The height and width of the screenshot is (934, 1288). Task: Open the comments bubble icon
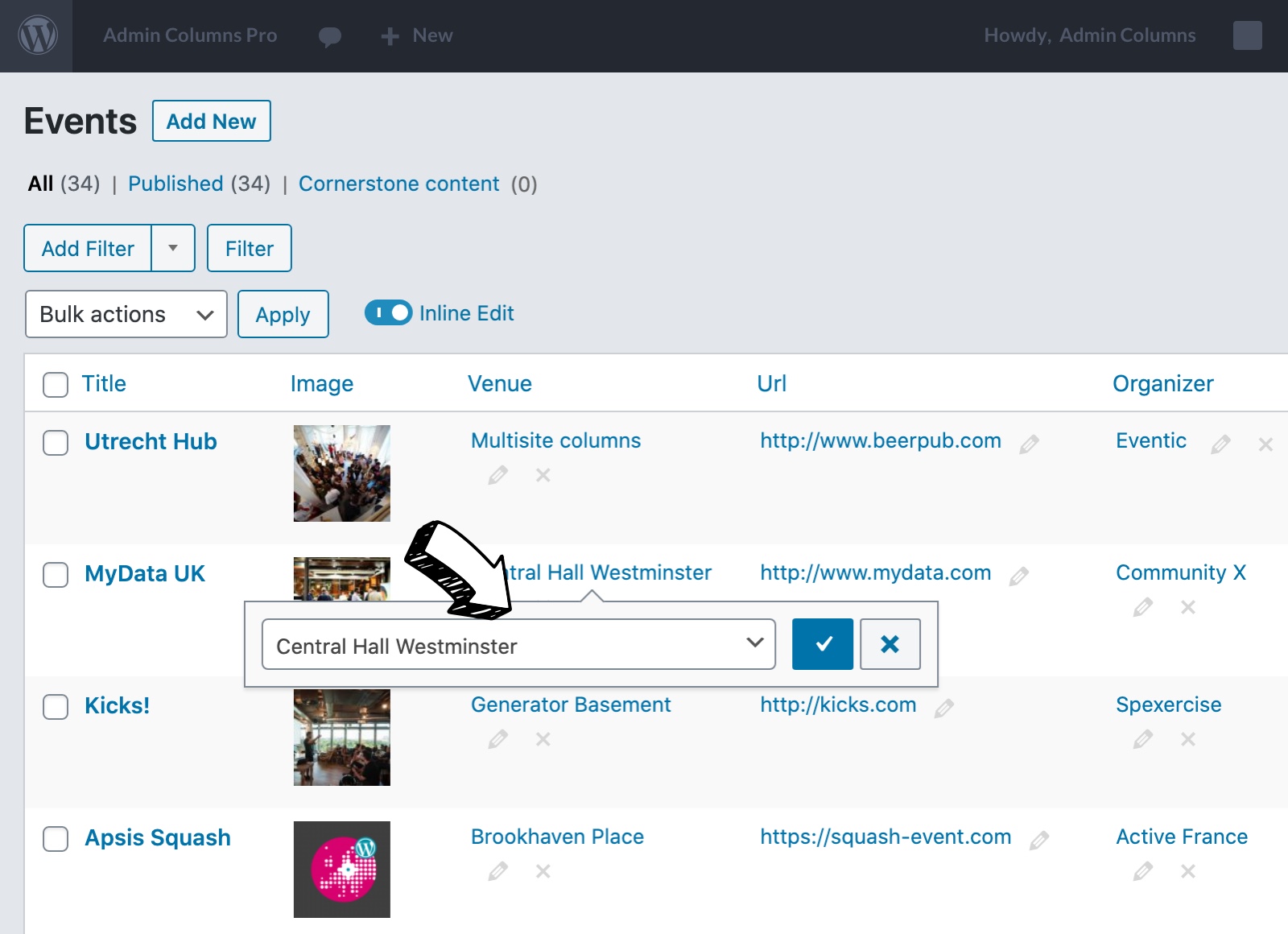click(x=329, y=36)
